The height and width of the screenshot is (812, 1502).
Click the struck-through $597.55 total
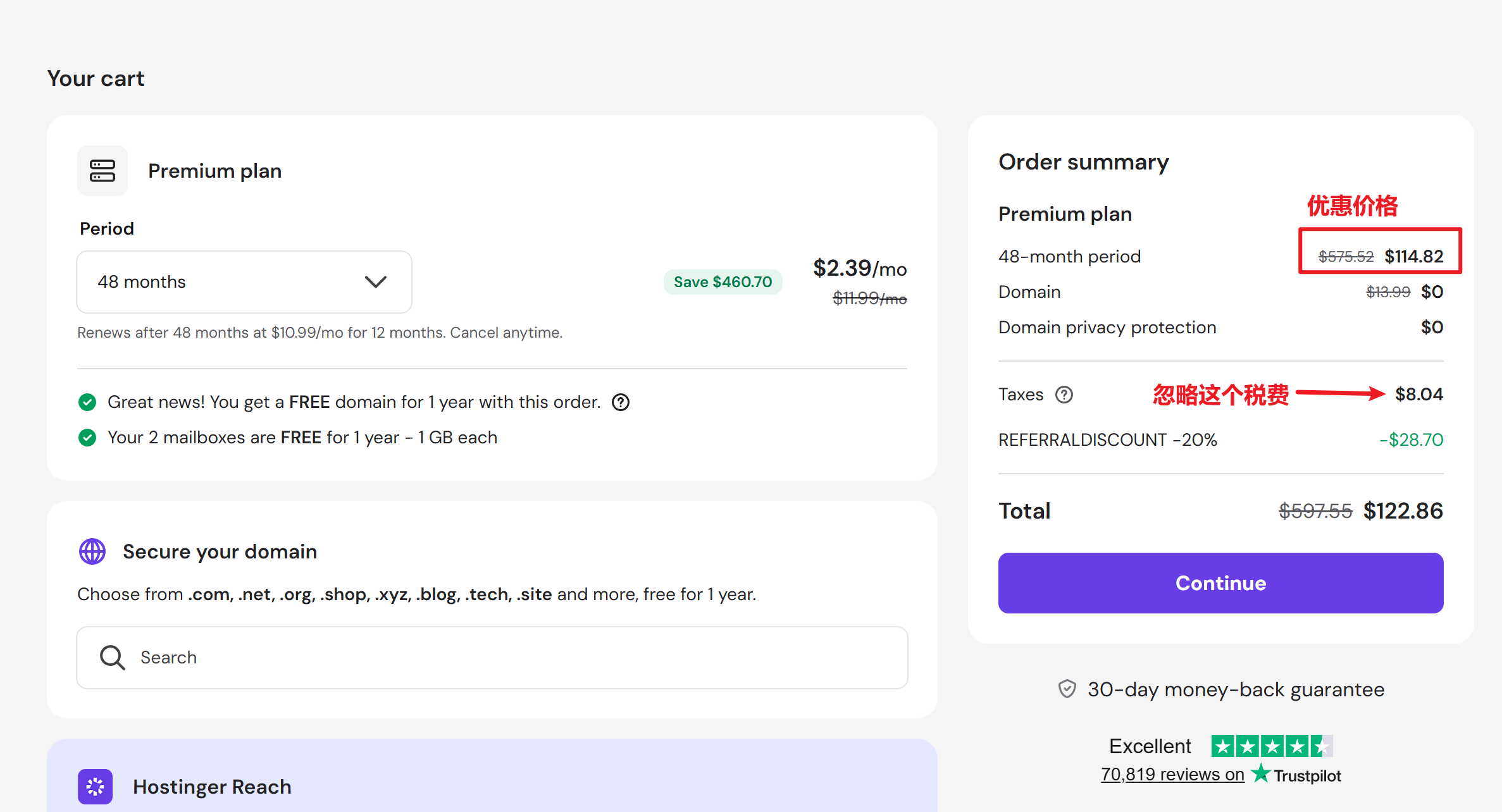click(1315, 511)
